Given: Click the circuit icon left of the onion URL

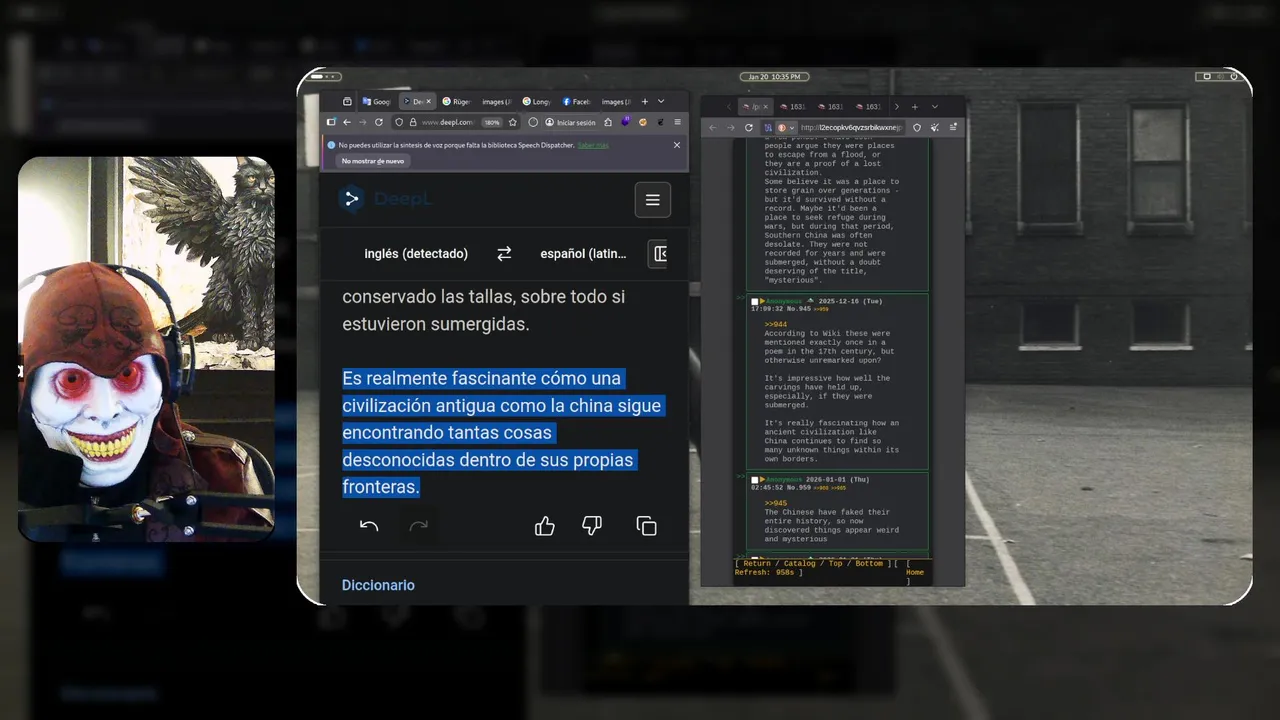Looking at the screenshot, I should pyautogui.click(x=768, y=128).
